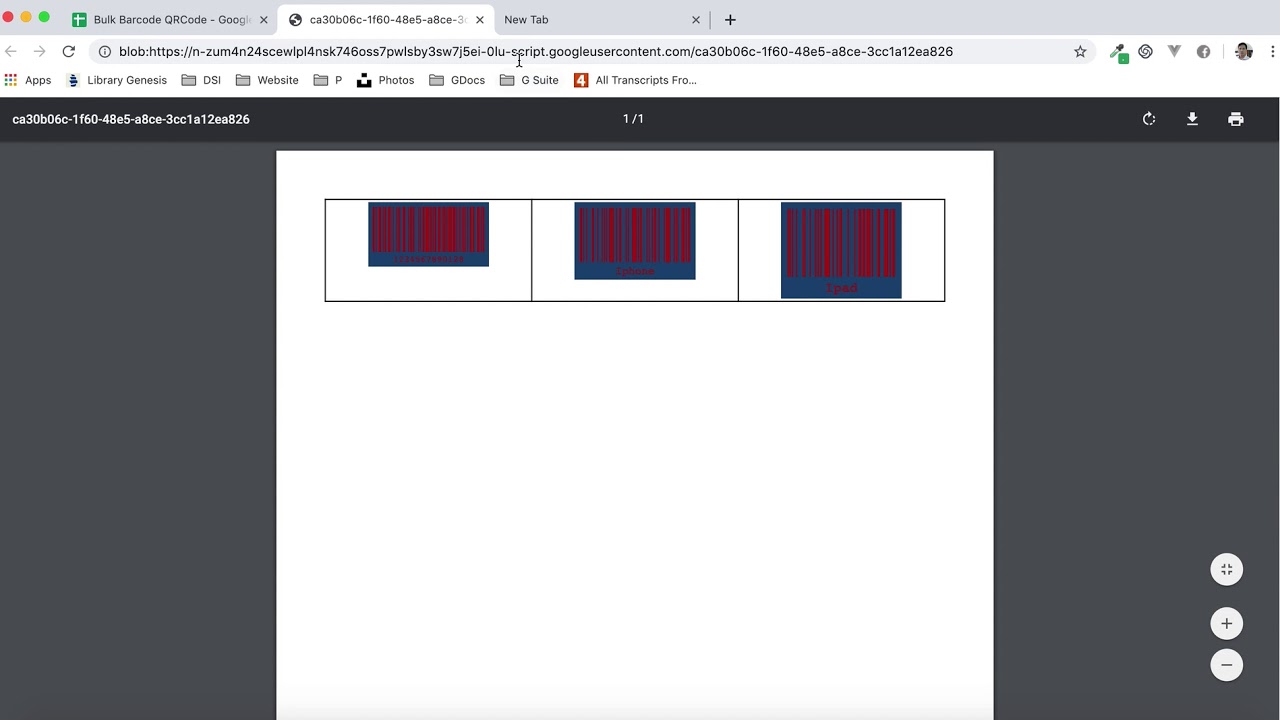
Task: Print the barcode PDF
Action: tap(1236, 119)
